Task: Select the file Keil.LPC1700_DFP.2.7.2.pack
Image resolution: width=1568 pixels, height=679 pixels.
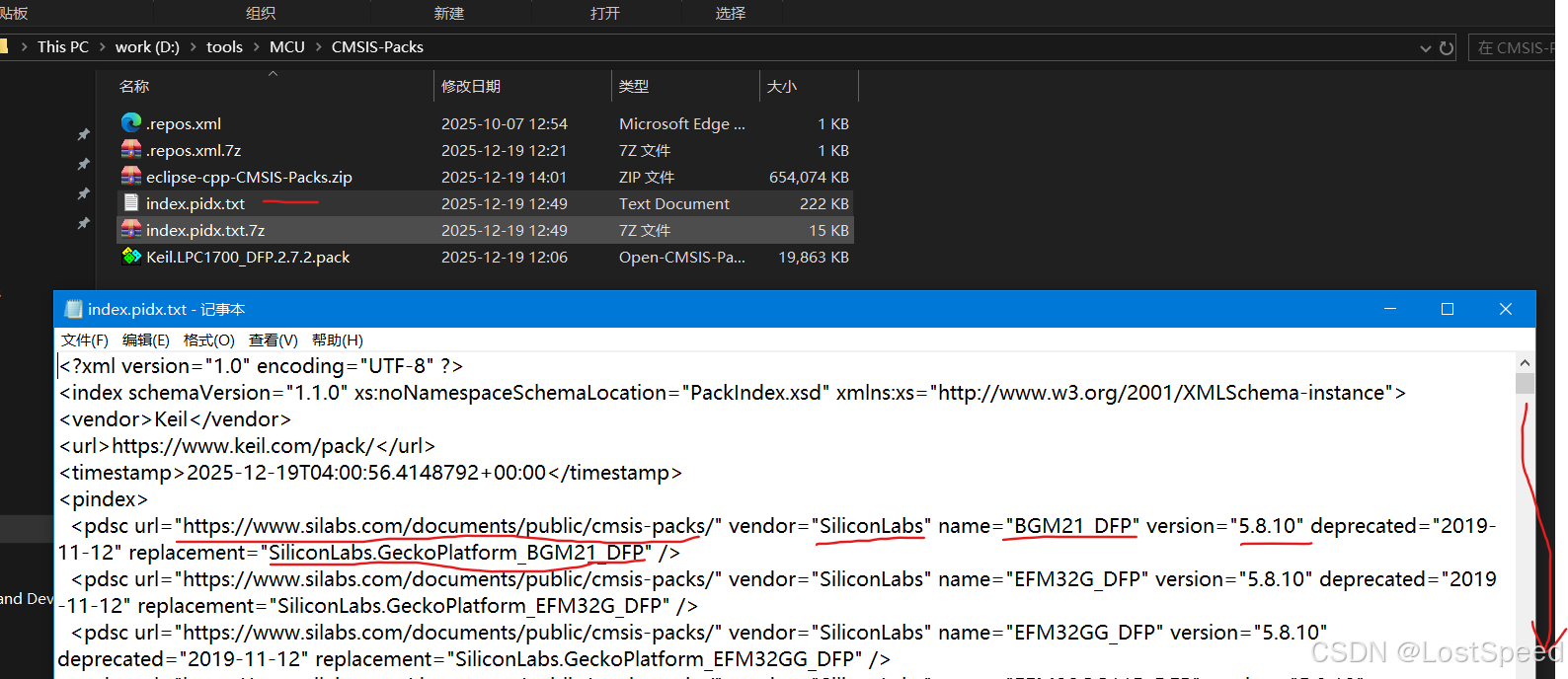Action: point(248,257)
